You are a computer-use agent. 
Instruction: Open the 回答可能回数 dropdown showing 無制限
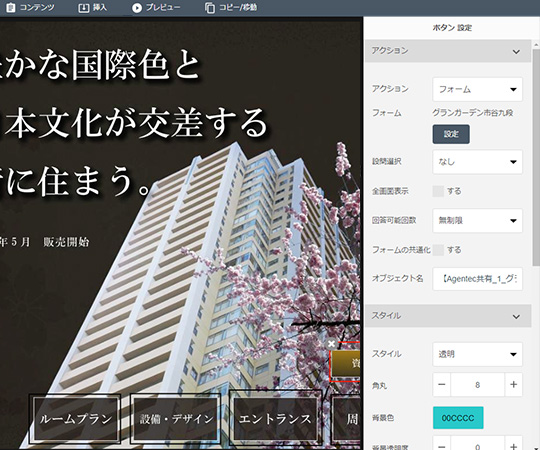[477, 220]
